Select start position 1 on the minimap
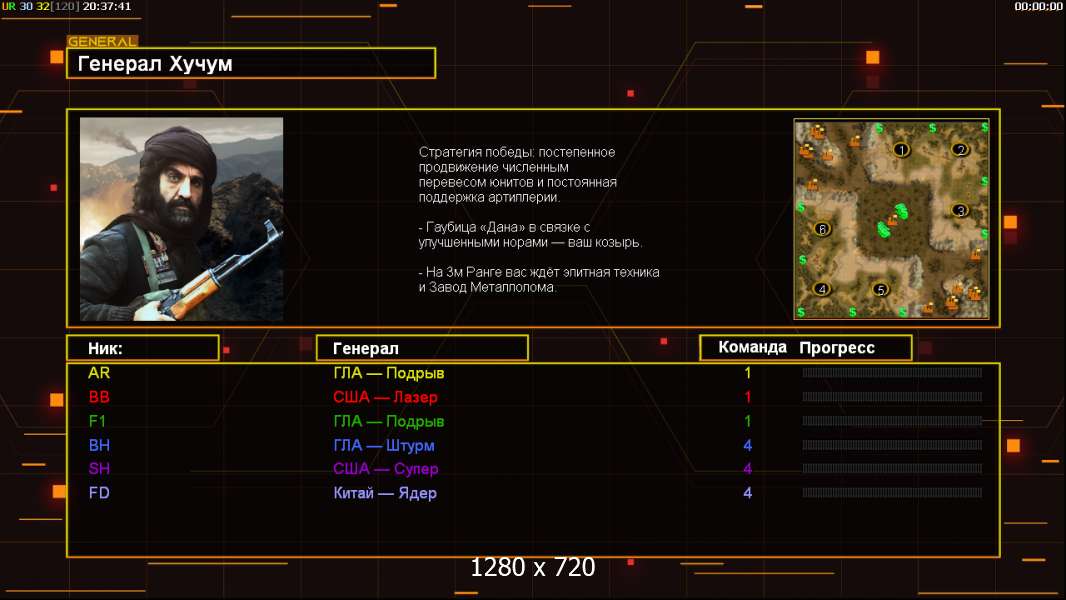 (901, 149)
